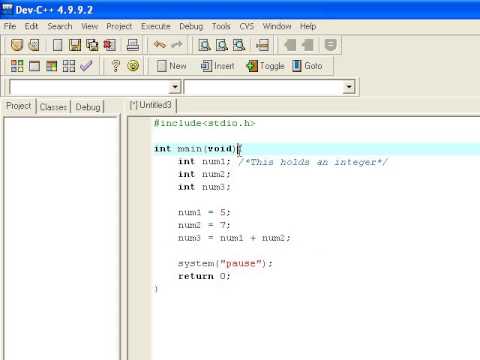Print the source using the printer icon
The image size is (480, 360).
tap(133, 45)
